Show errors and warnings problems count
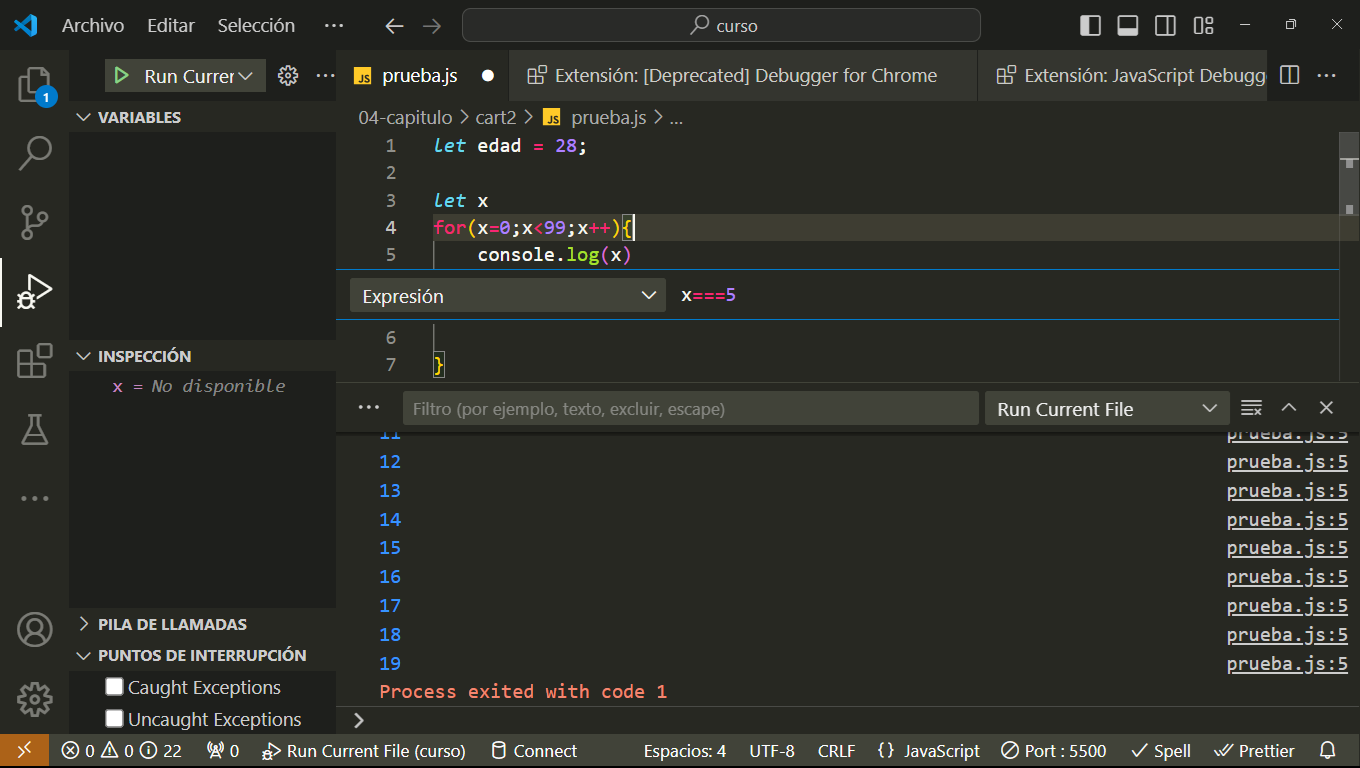 (x=121, y=751)
